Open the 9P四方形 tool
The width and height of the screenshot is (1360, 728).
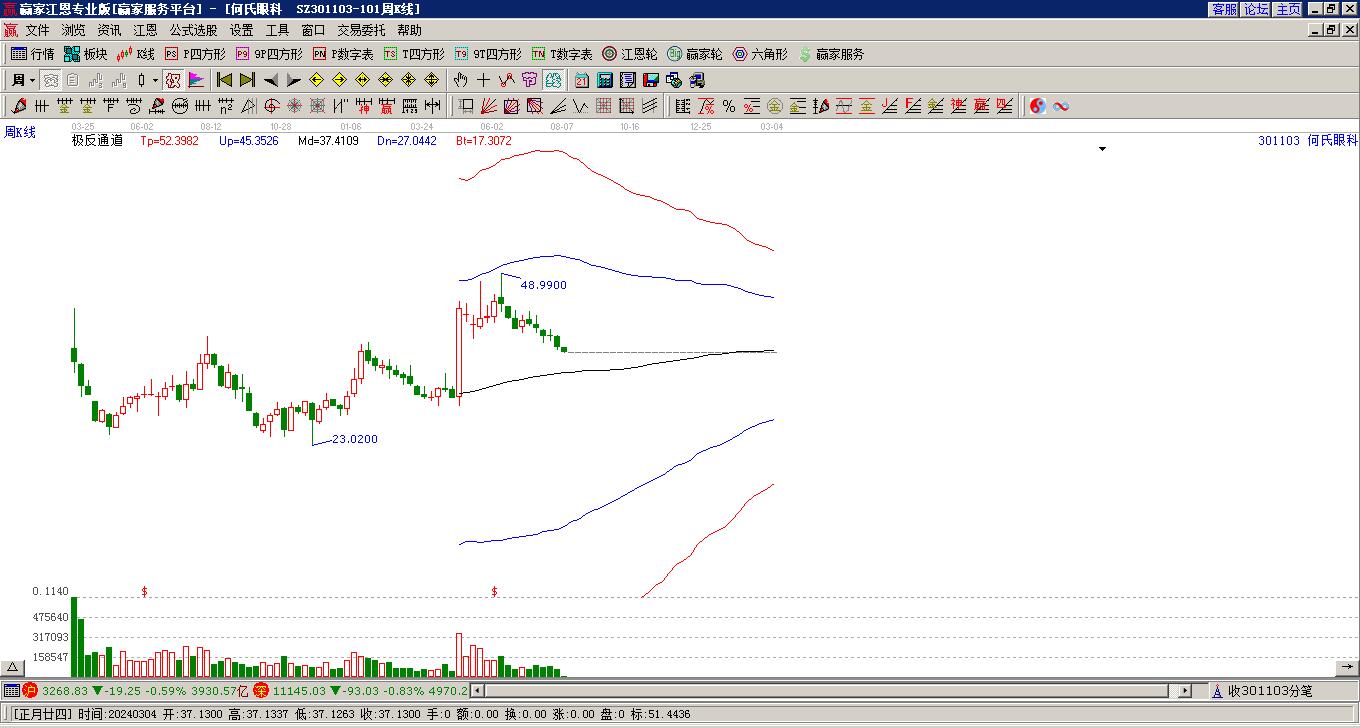pyautogui.click(x=268, y=54)
